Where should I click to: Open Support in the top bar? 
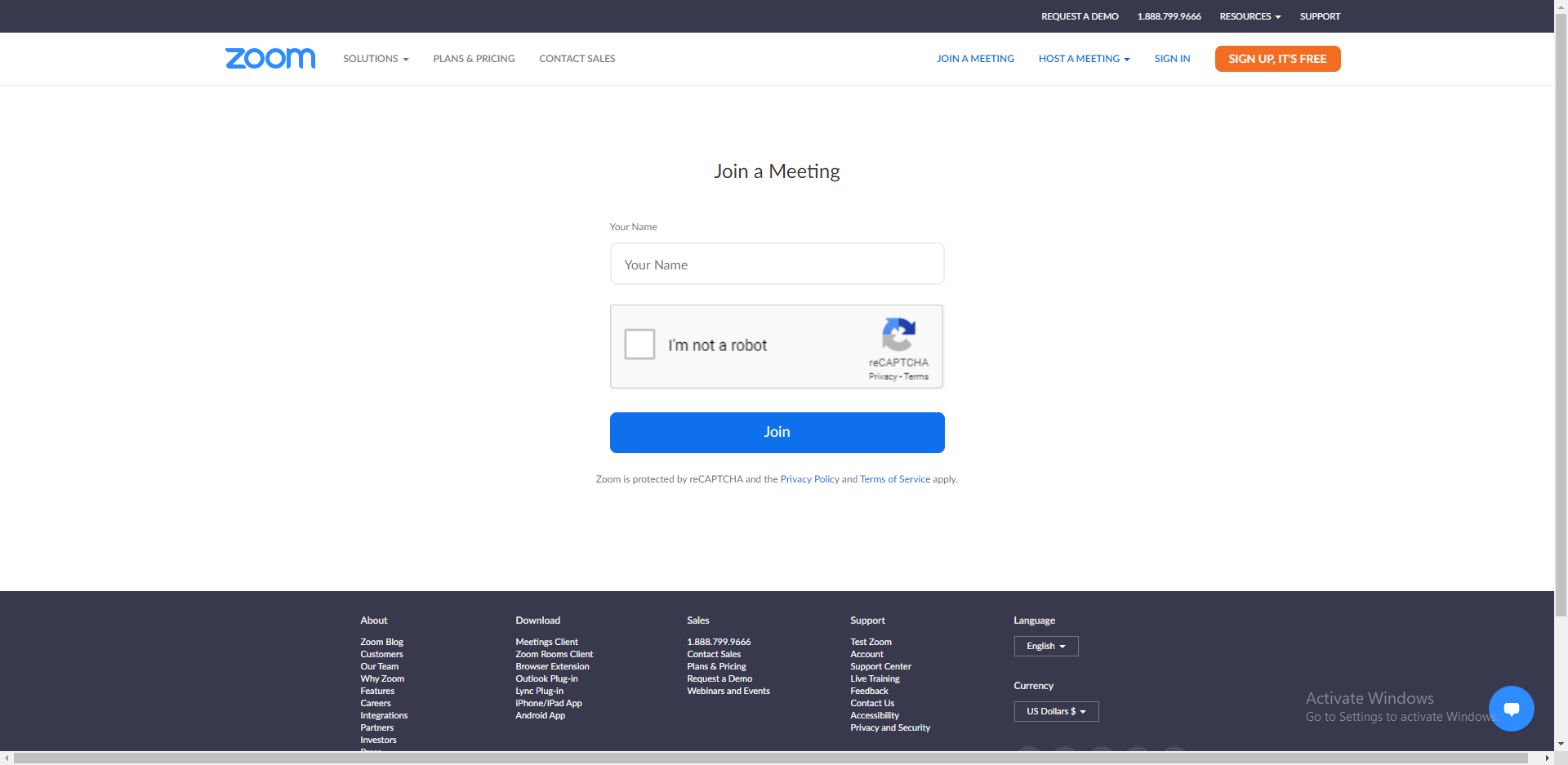[x=1320, y=16]
